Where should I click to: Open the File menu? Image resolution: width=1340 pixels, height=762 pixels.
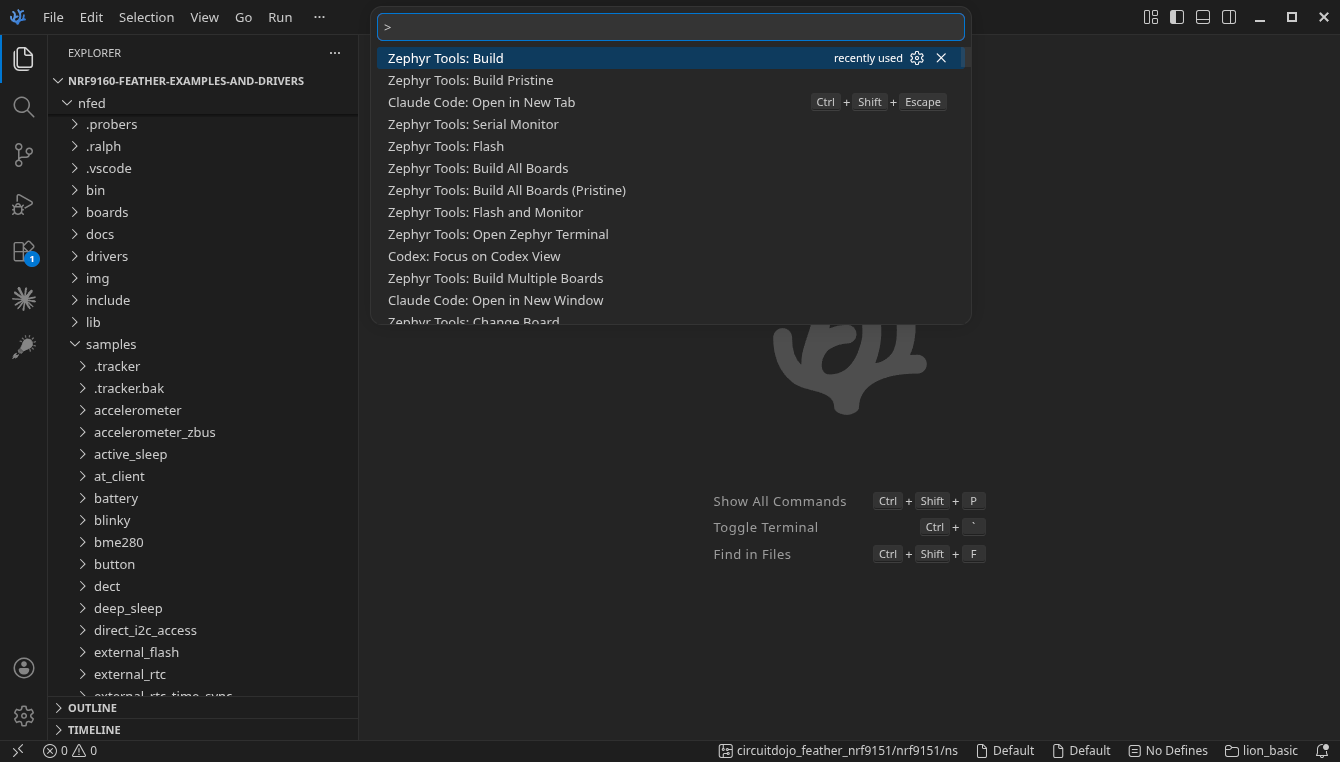click(52, 17)
